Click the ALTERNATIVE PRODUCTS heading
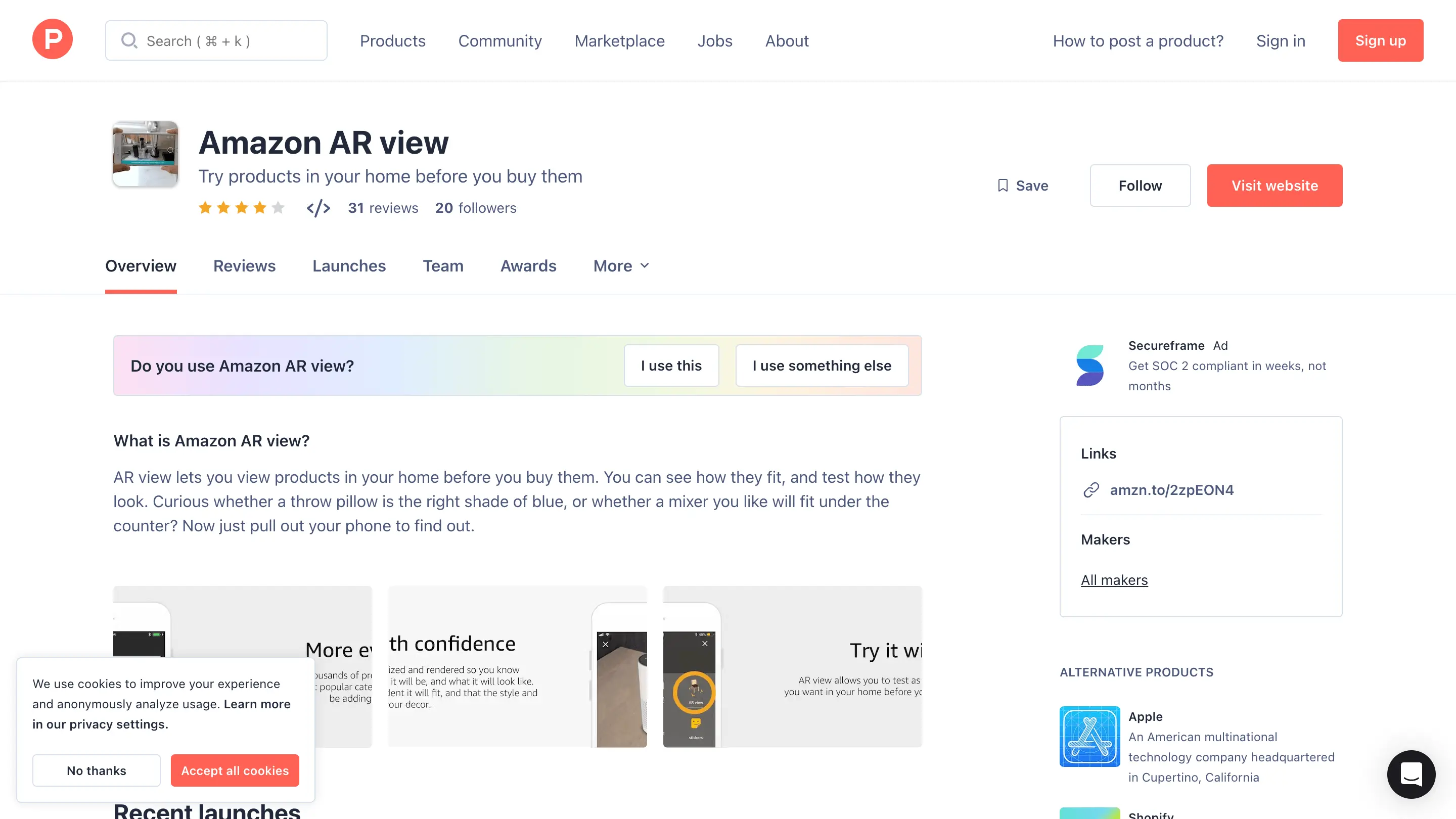Image resolution: width=1456 pixels, height=819 pixels. point(1136,672)
